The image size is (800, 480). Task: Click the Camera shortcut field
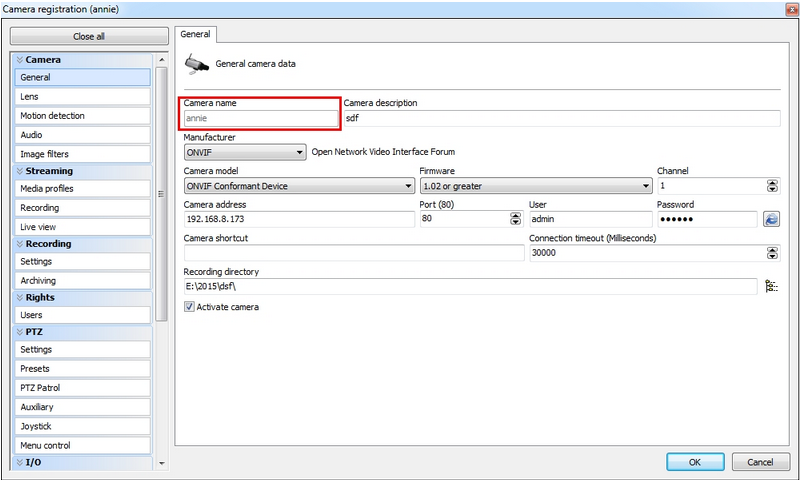(x=354, y=253)
